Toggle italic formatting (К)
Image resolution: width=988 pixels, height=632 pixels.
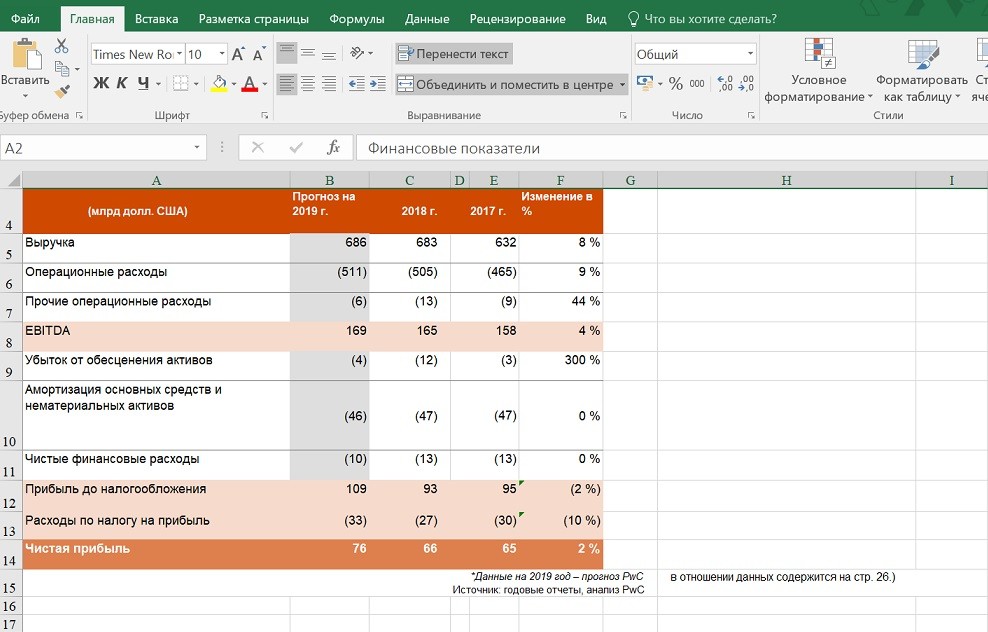(121, 84)
